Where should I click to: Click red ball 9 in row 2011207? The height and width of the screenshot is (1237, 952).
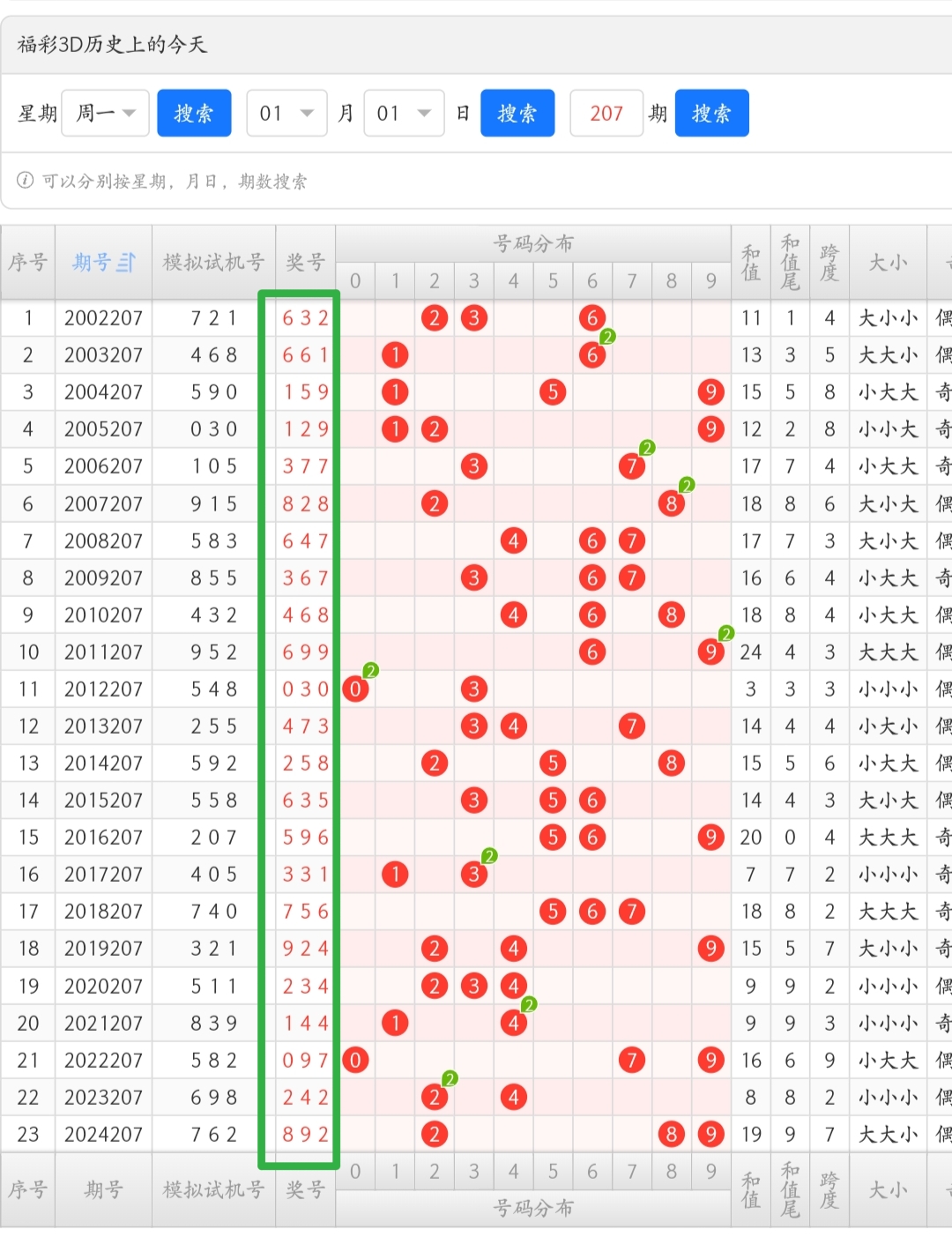[710, 652]
